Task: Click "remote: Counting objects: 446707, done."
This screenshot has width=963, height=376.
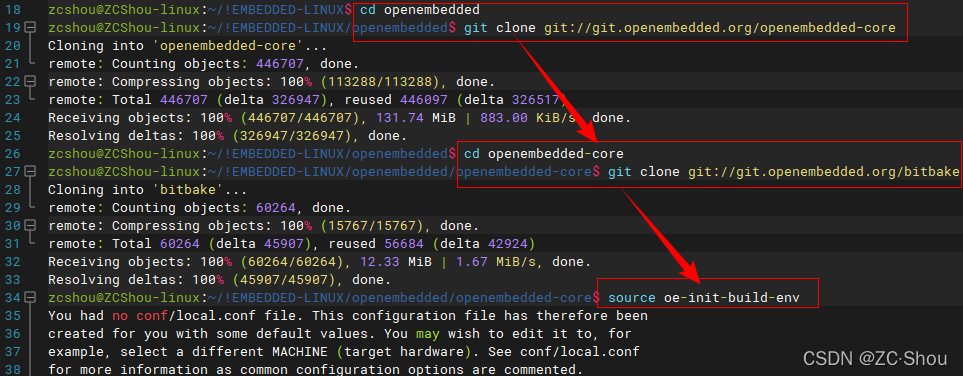Action: pos(203,64)
